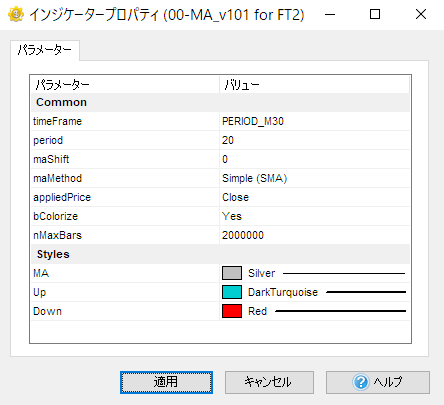The width and height of the screenshot is (444, 405).
Task: Open the Red color swatch for Down
Action: click(232, 311)
